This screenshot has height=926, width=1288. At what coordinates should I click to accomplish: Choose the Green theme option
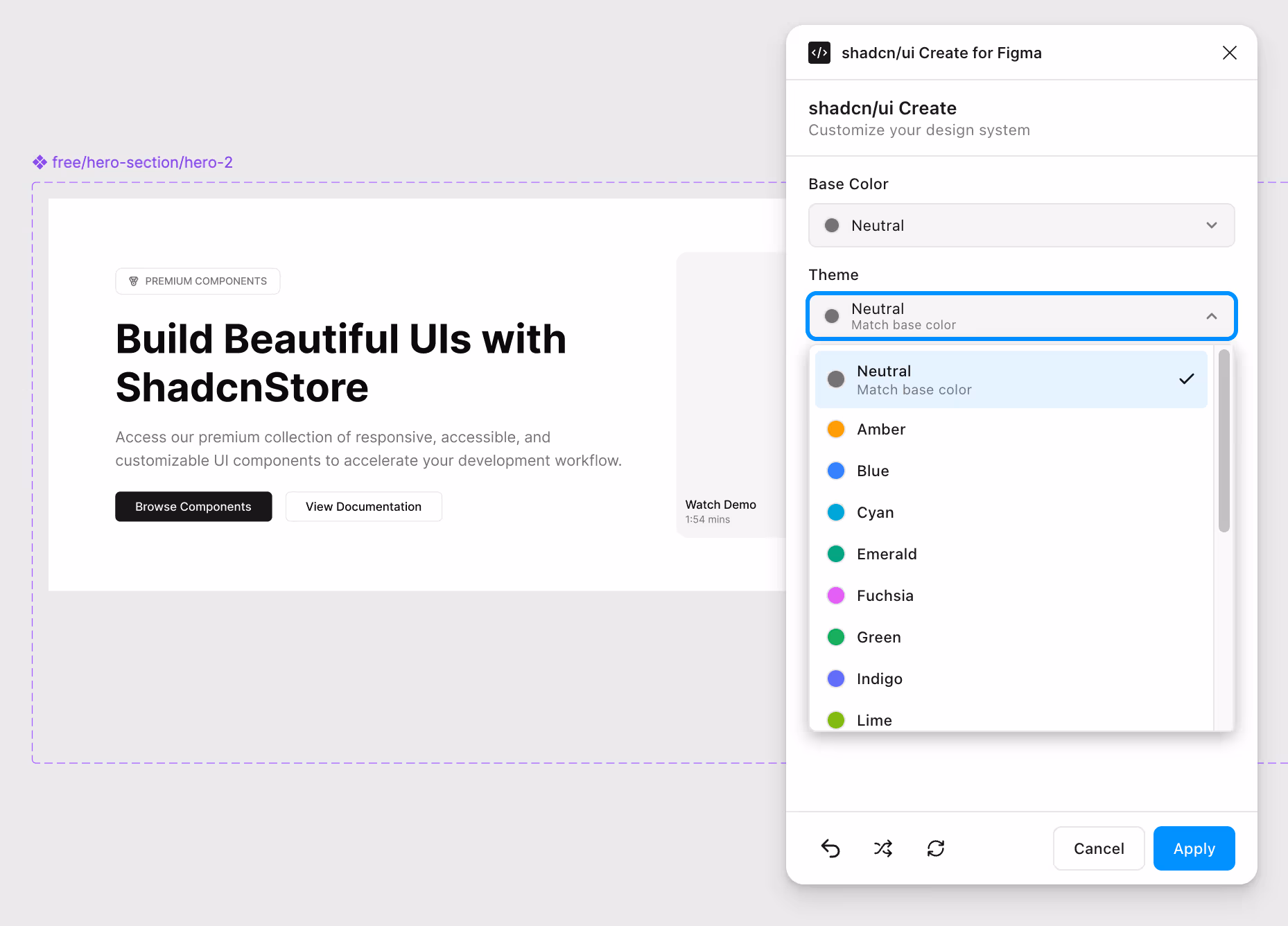(1011, 637)
